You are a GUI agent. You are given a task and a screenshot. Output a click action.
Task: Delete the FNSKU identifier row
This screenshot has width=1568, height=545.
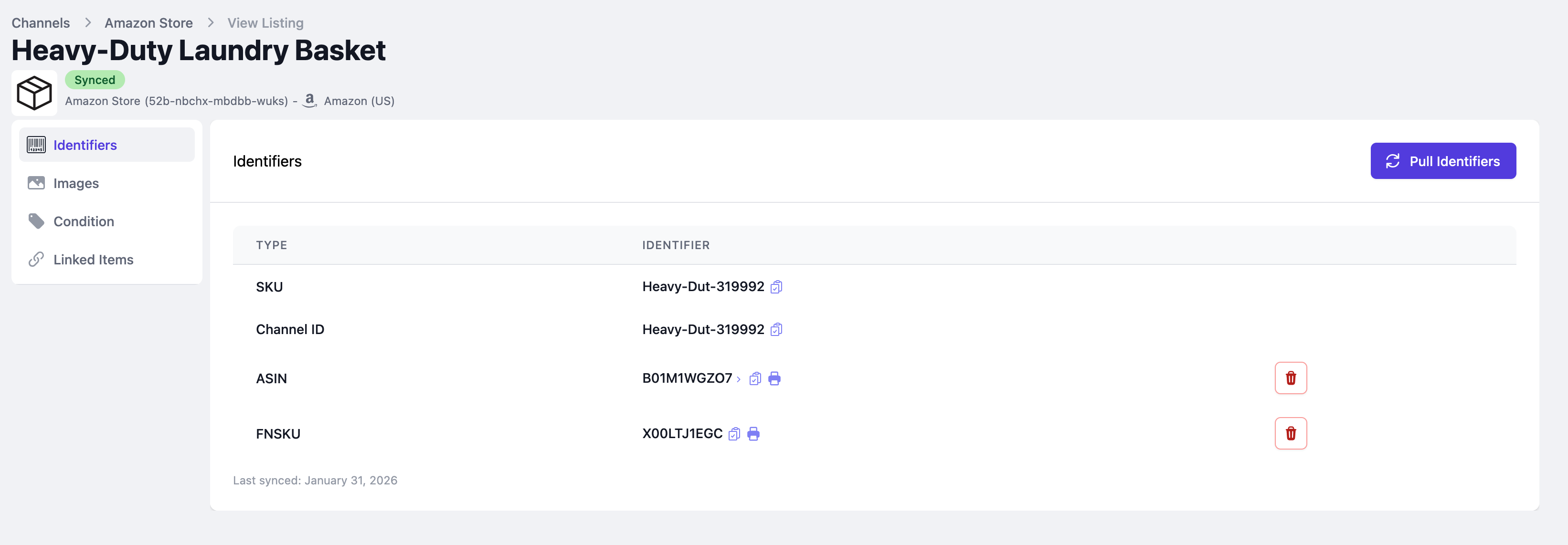pos(1291,434)
